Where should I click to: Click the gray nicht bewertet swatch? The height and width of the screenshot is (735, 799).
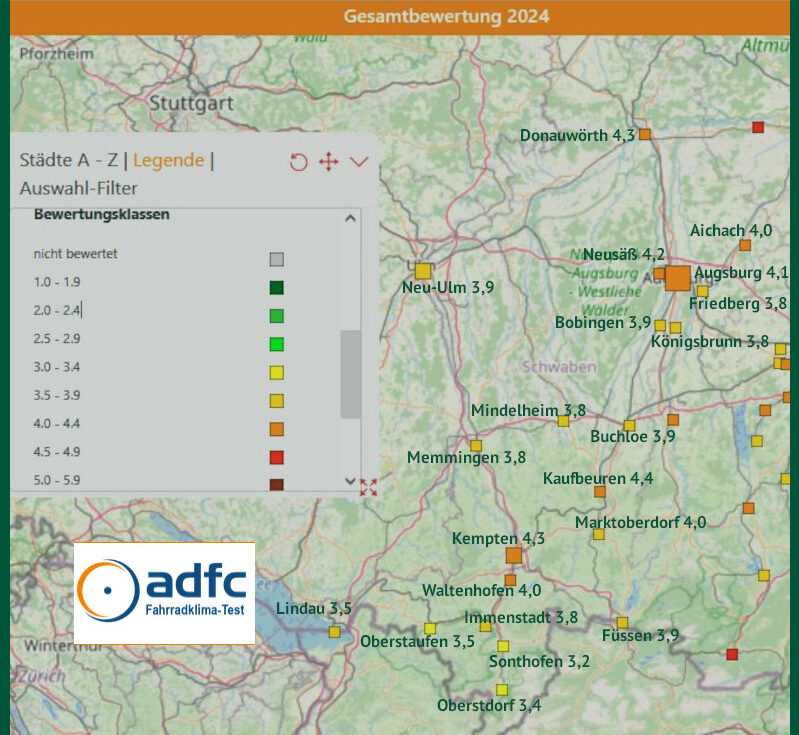(x=277, y=259)
